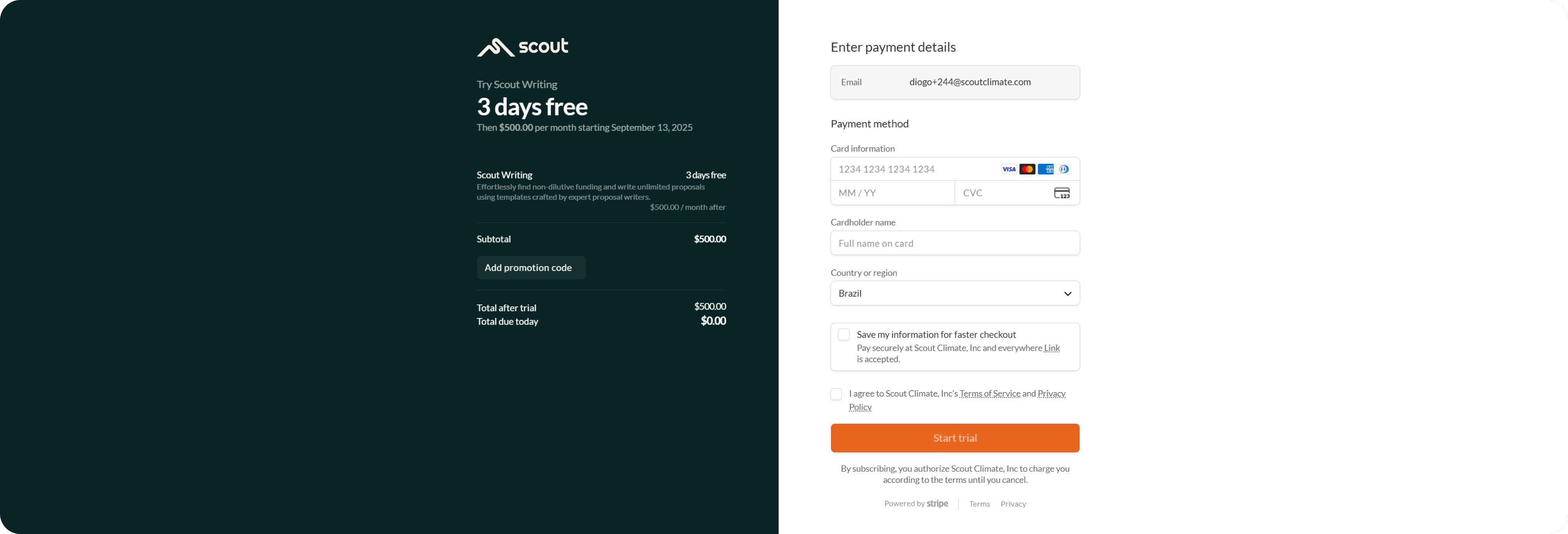Image resolution: width=1568 pixels, height=534 pixels.
Task: Enable Save my information for faster checkout
Action: pos(844,334)
